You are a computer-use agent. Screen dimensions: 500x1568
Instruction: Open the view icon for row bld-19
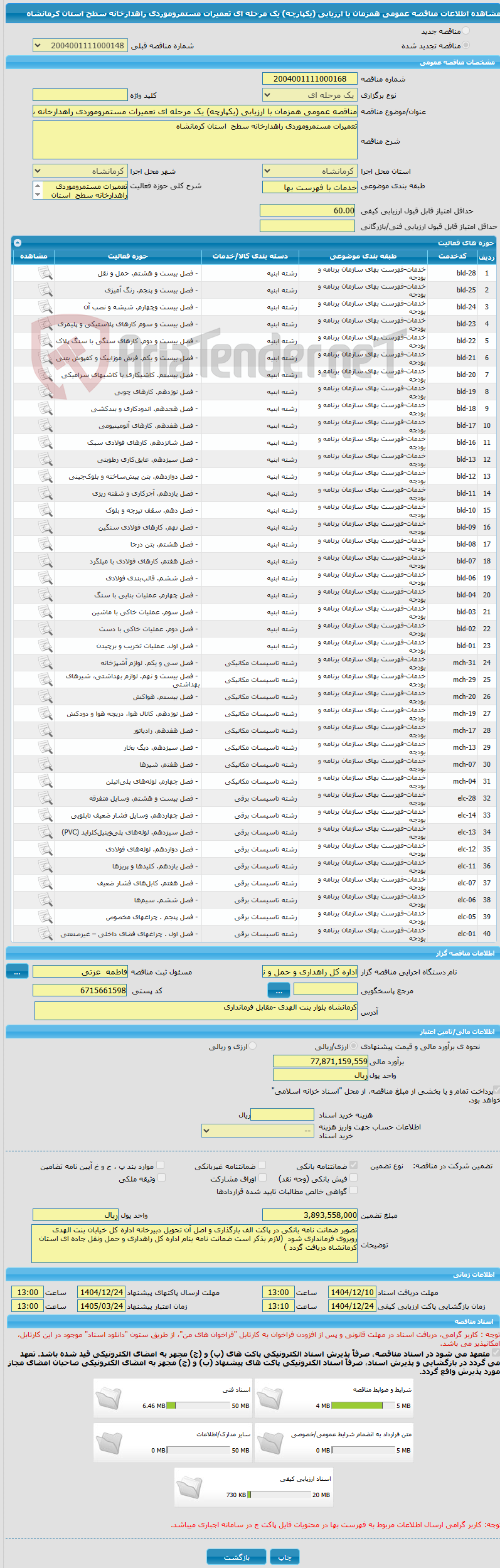45,392
